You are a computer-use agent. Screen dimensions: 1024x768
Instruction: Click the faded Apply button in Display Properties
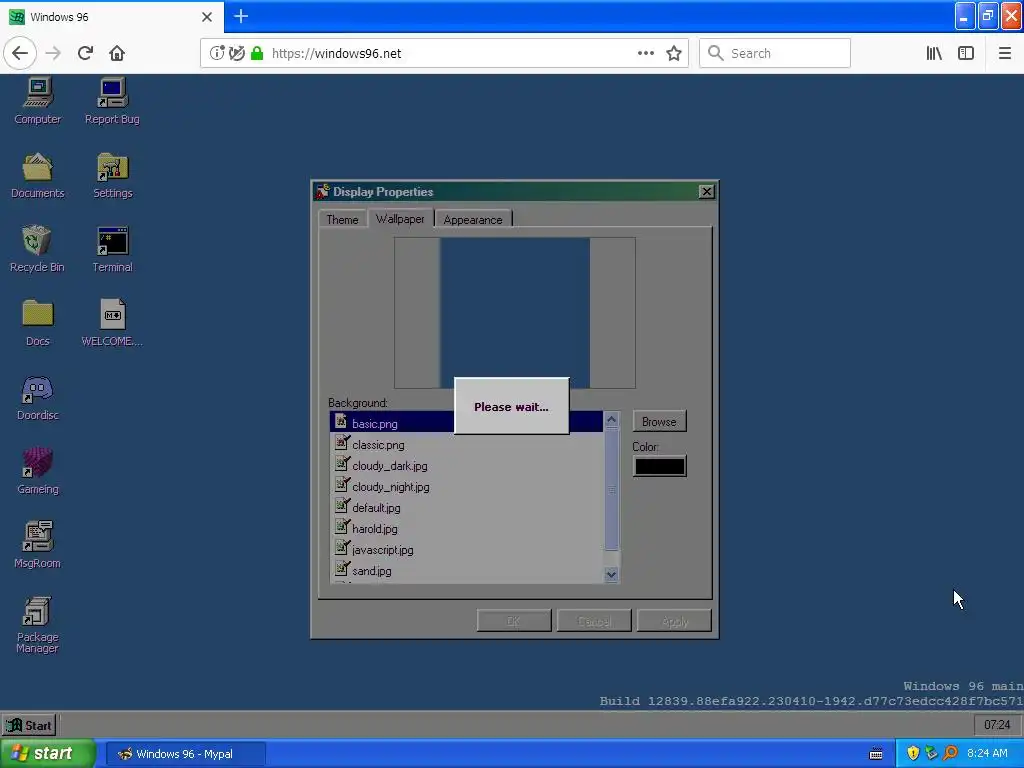[674, 621]
